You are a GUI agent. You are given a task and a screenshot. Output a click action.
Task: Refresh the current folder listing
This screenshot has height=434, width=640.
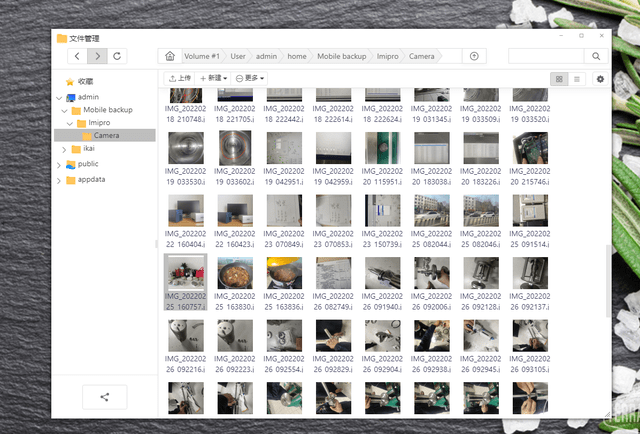click(118, 56)
